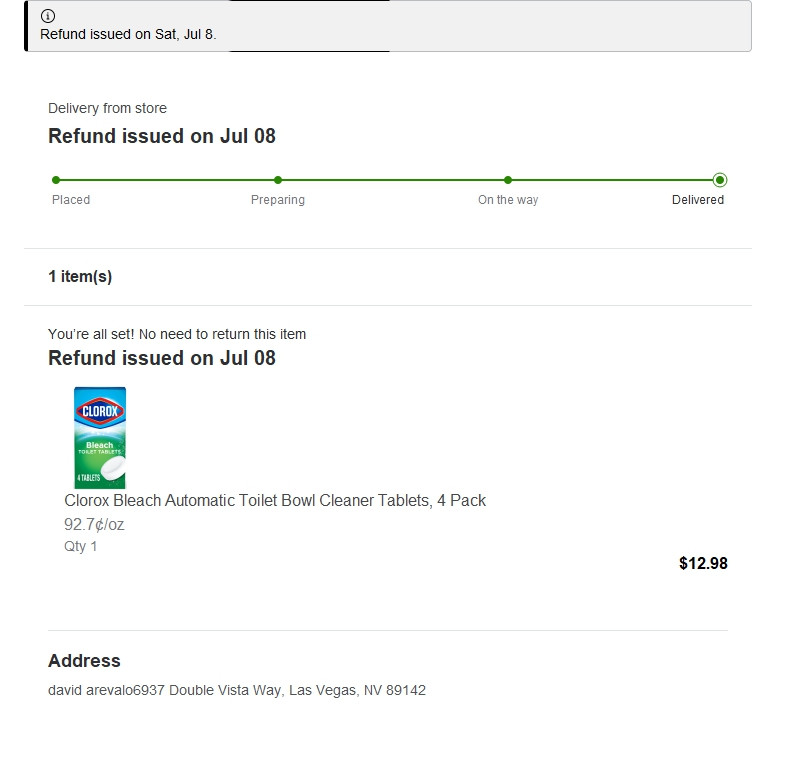Select the Delivered status label
This screenshot has width=800, height=766.
(x=698, y=200)
